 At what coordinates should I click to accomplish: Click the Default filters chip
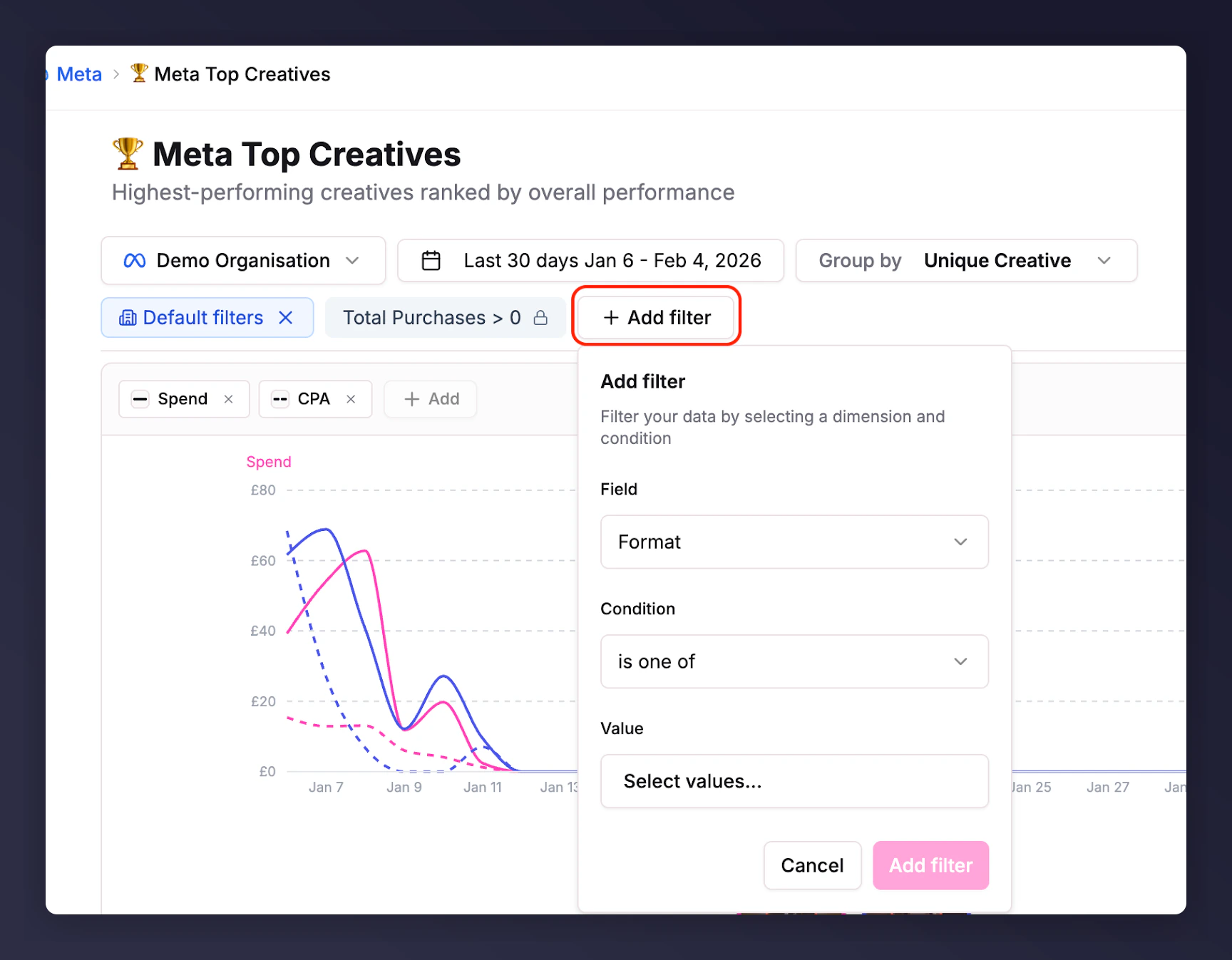coord(207,318)
